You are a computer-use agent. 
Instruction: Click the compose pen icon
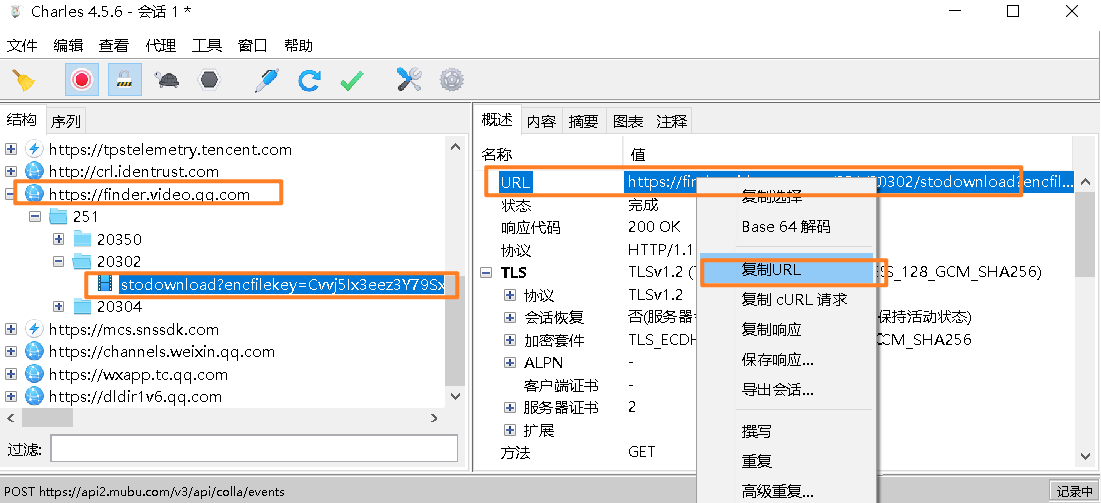point(266,80)
